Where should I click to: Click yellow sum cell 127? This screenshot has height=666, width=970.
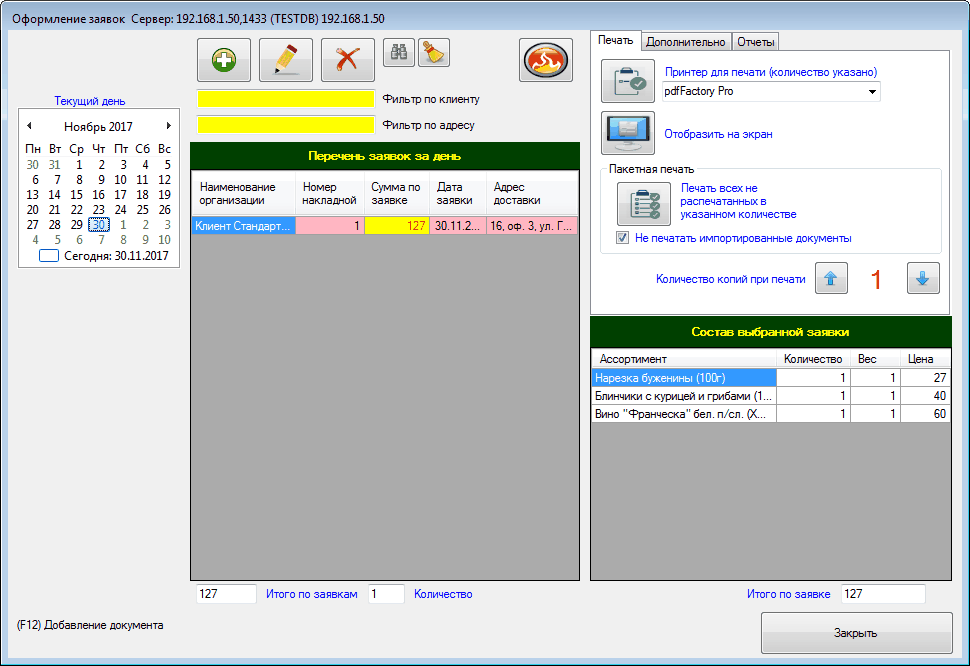(x=397, y=226)
